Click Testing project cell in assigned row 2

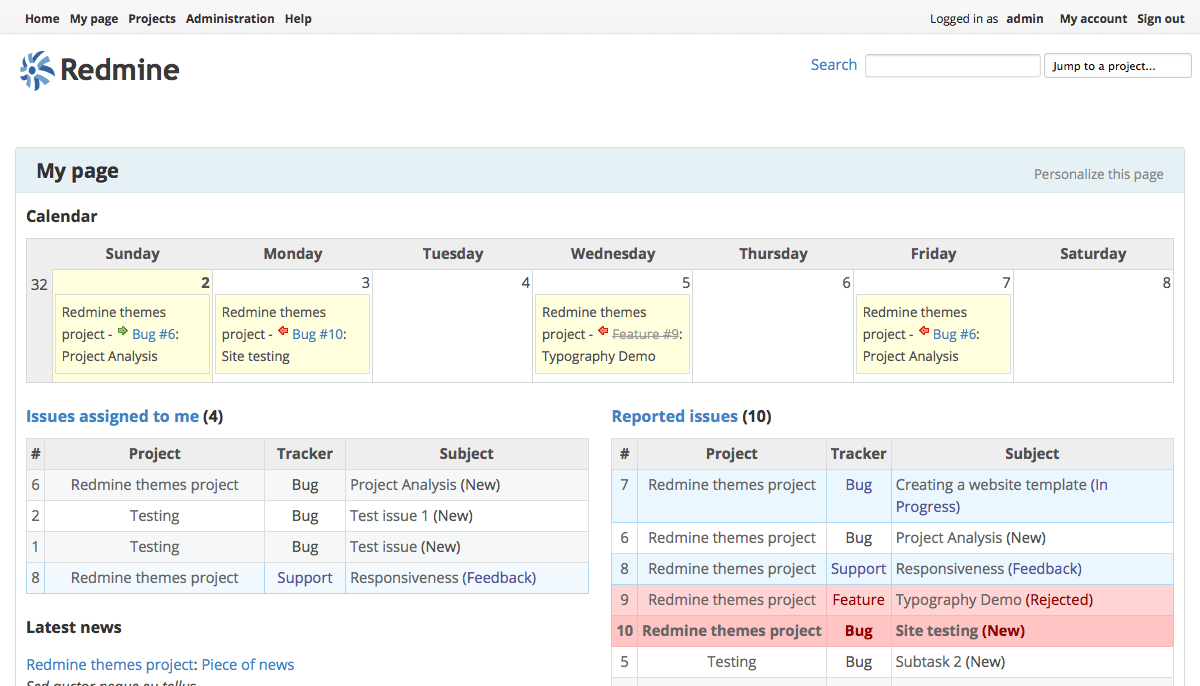155,515
